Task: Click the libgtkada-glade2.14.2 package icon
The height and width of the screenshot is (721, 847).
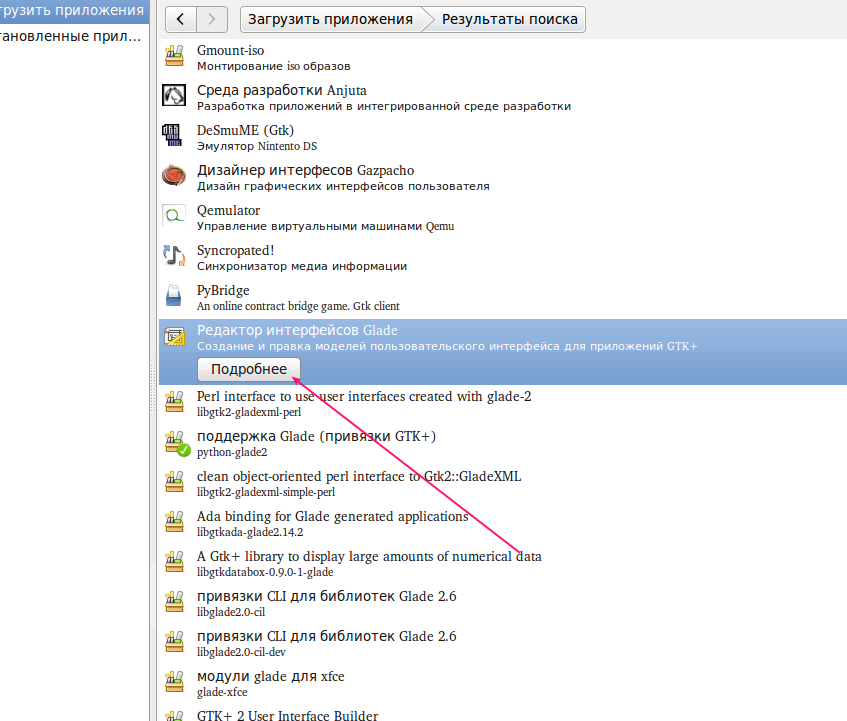Action: (x=174, y=522)
